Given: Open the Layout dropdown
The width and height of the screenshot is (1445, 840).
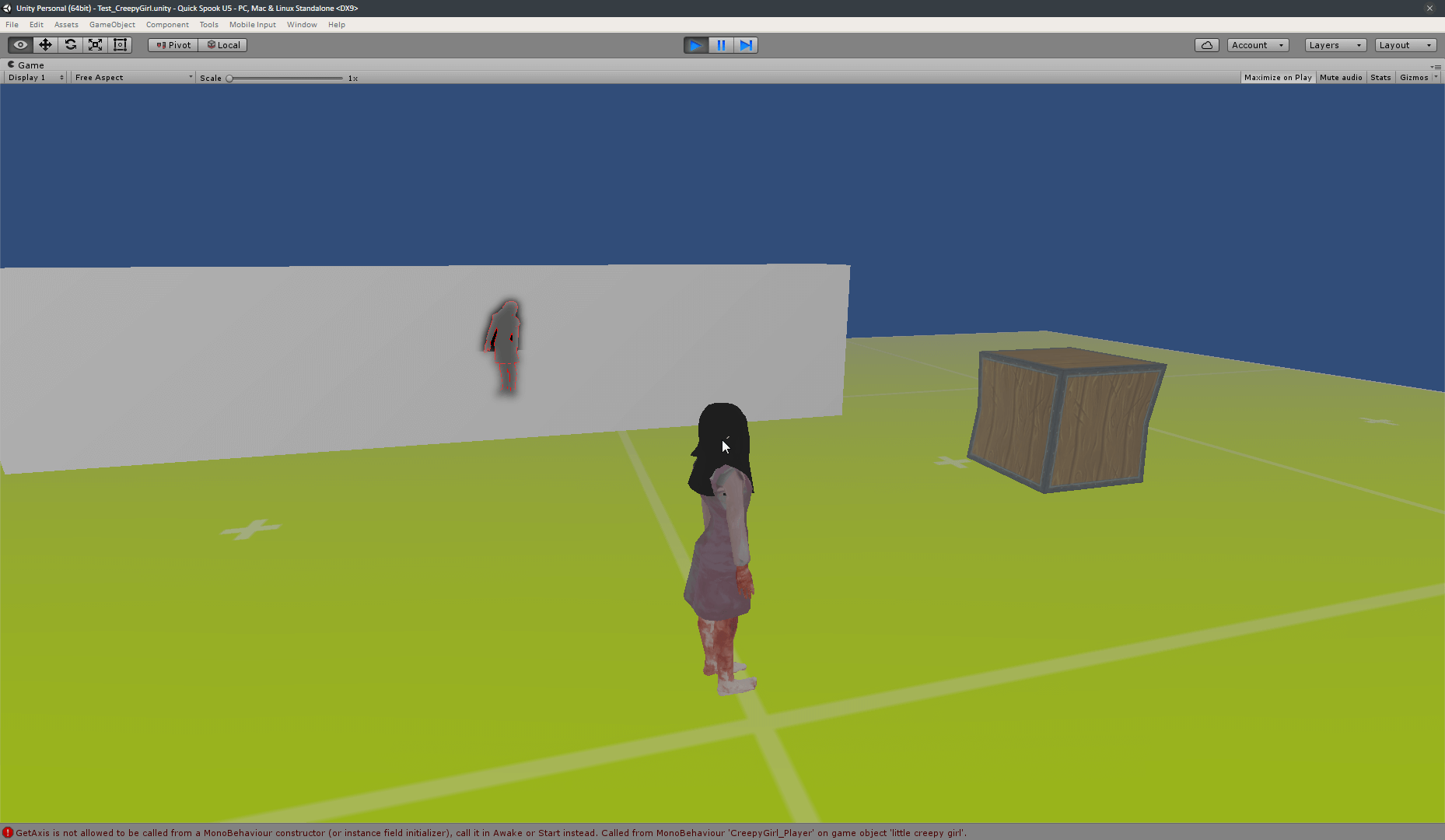Looking at the screenshot, I should click(x=1405, y=45).
